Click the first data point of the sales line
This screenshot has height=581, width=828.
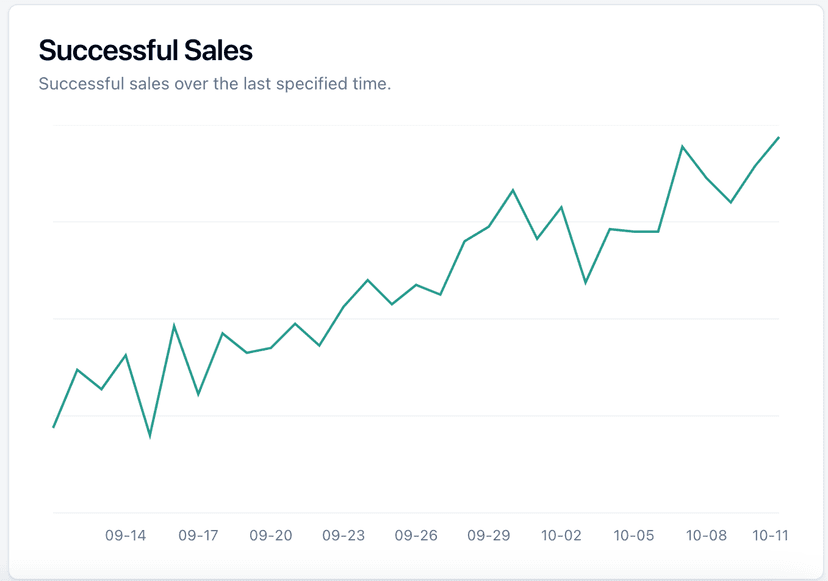coord(54,427)
